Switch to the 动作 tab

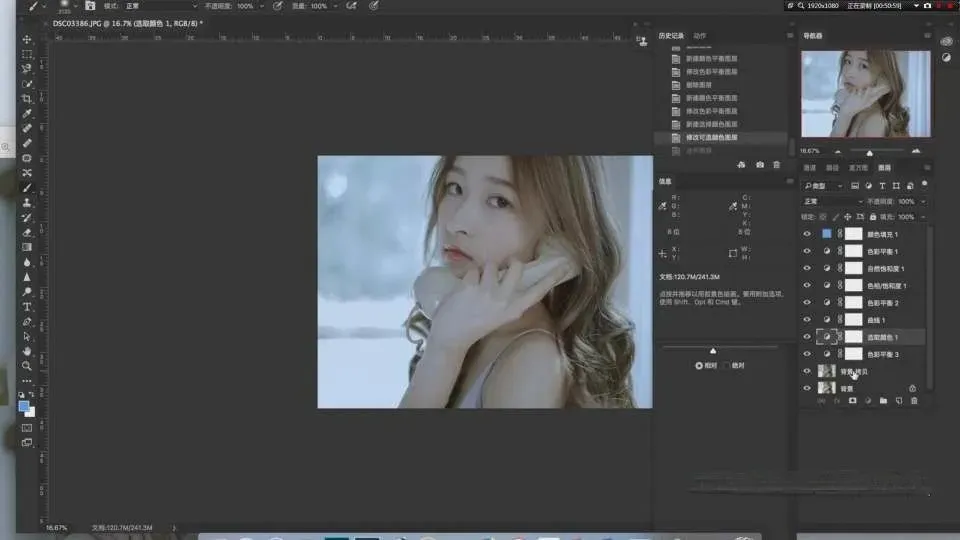point(699,36)
